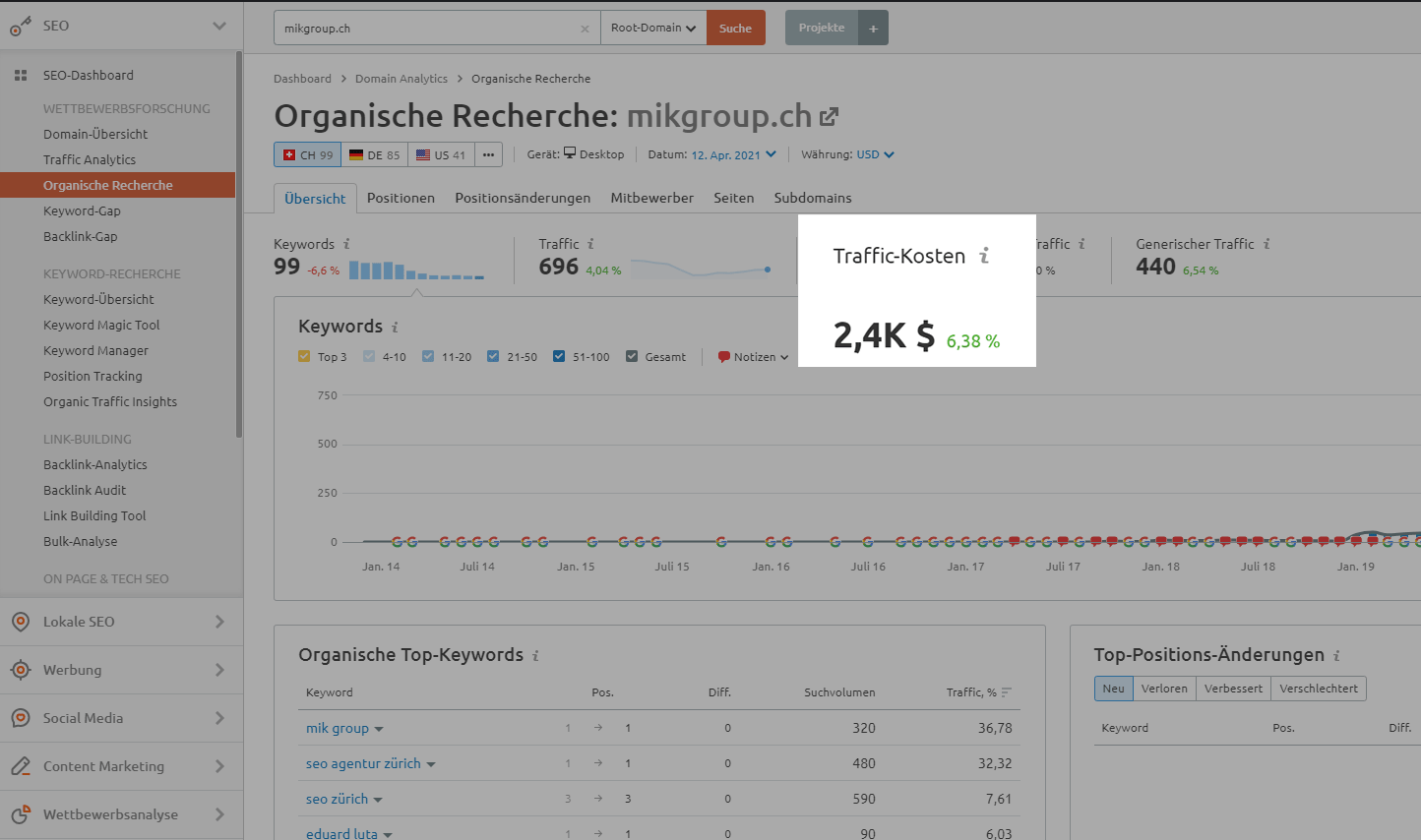Click info icon next to Generischer Traffic

[1267, 244]
